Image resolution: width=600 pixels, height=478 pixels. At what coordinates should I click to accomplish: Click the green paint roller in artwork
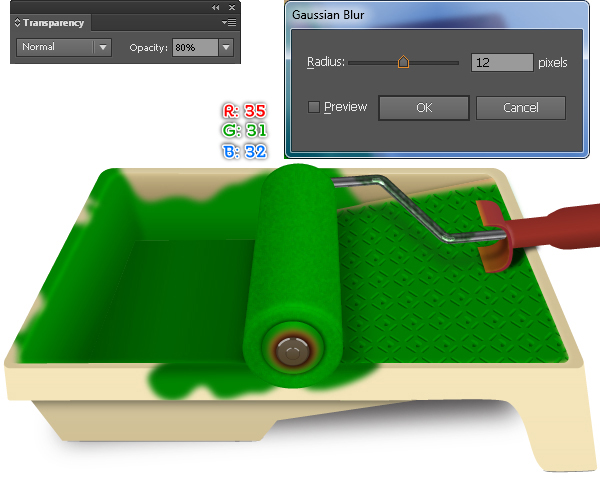(295, 276)
